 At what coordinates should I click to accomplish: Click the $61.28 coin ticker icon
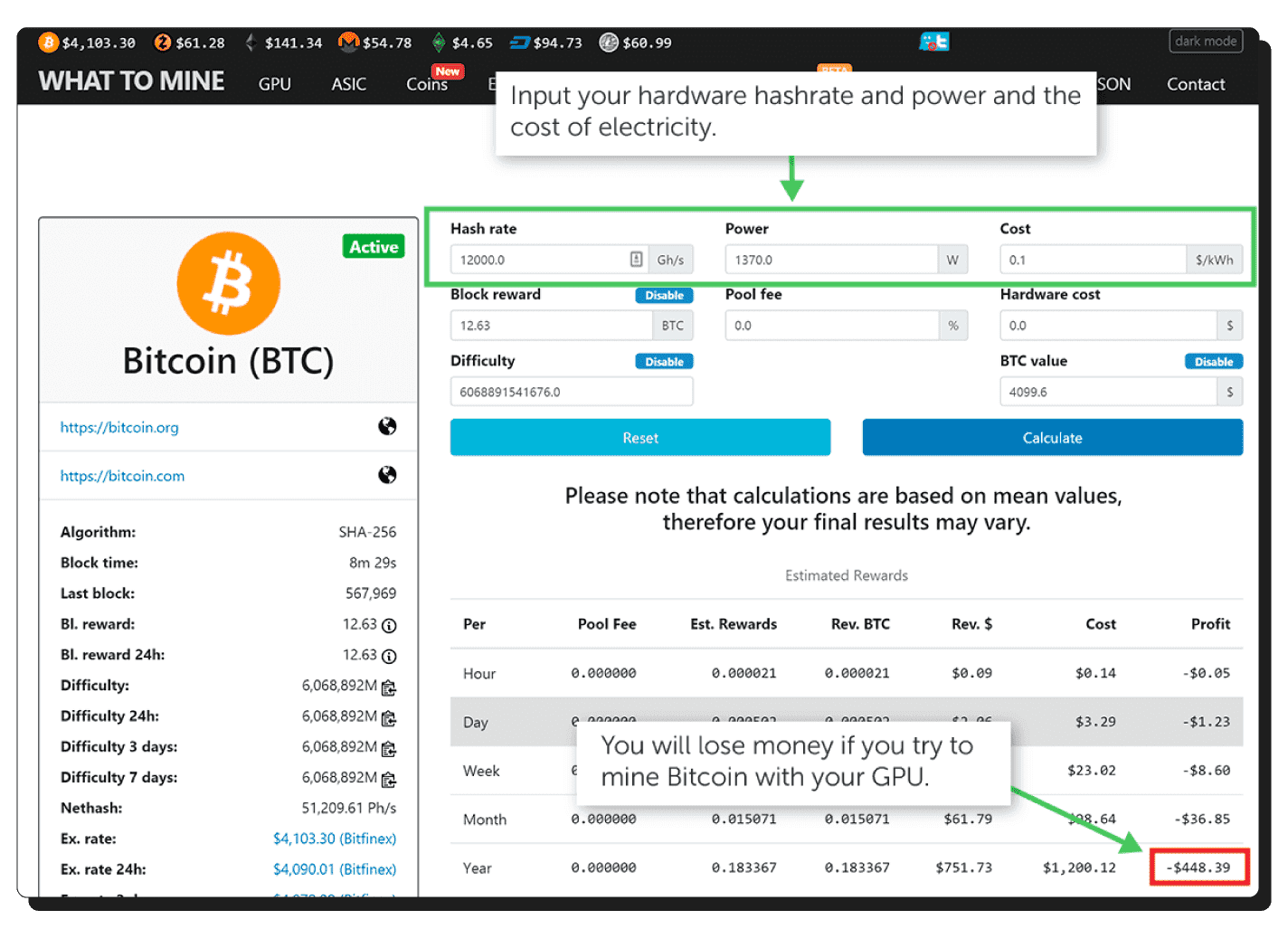tap(163, 43)
